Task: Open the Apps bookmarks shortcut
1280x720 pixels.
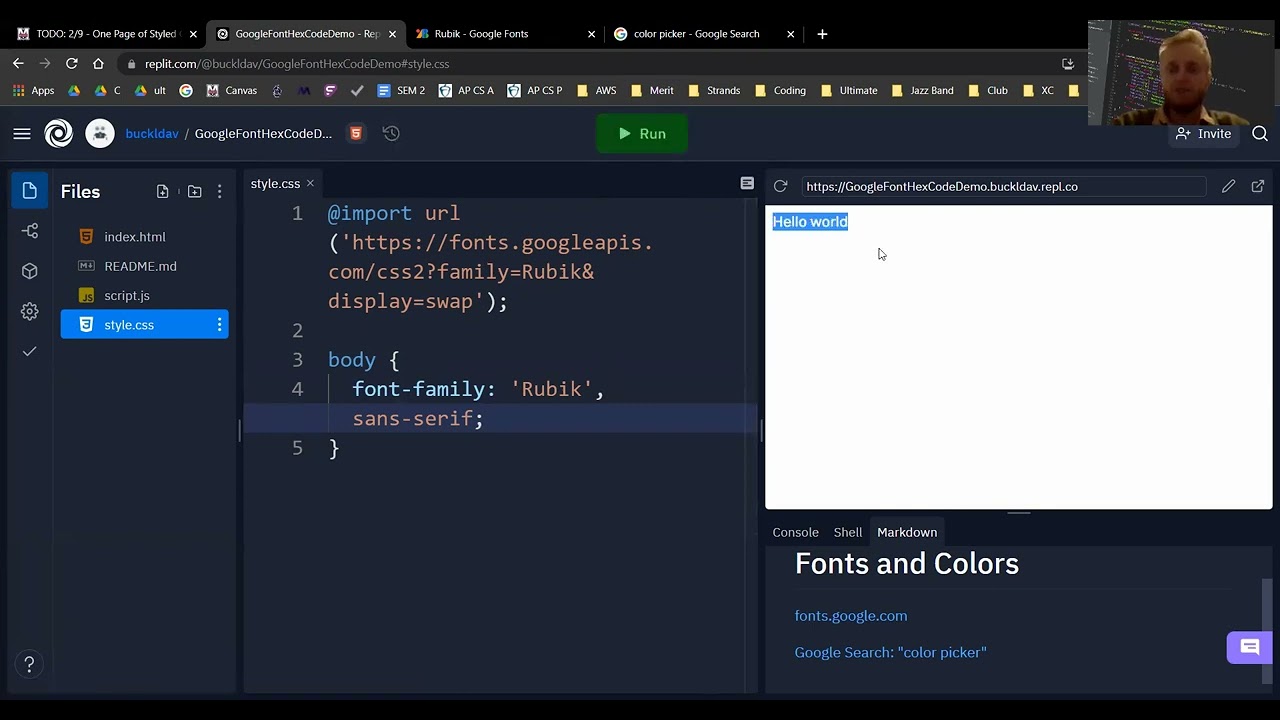Action: coord(33,90)
